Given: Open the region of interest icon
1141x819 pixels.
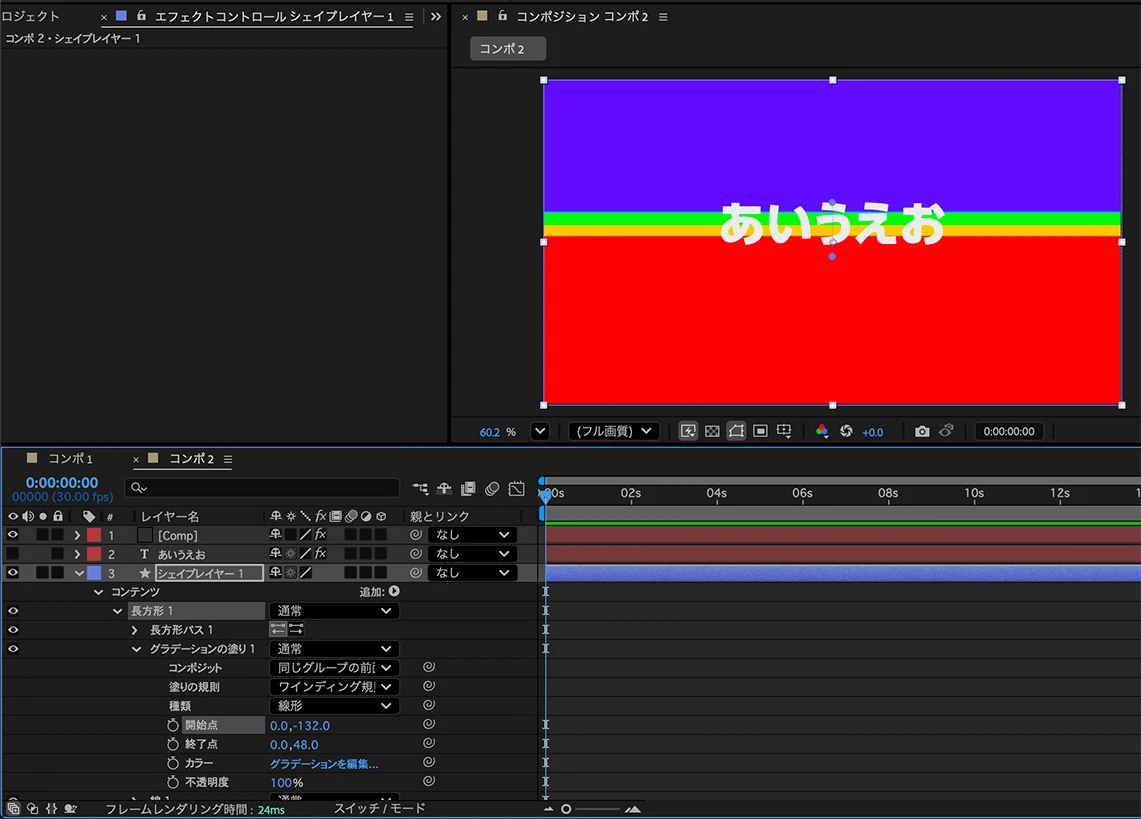Looking at the screenshot, I should tap(760, 431).
